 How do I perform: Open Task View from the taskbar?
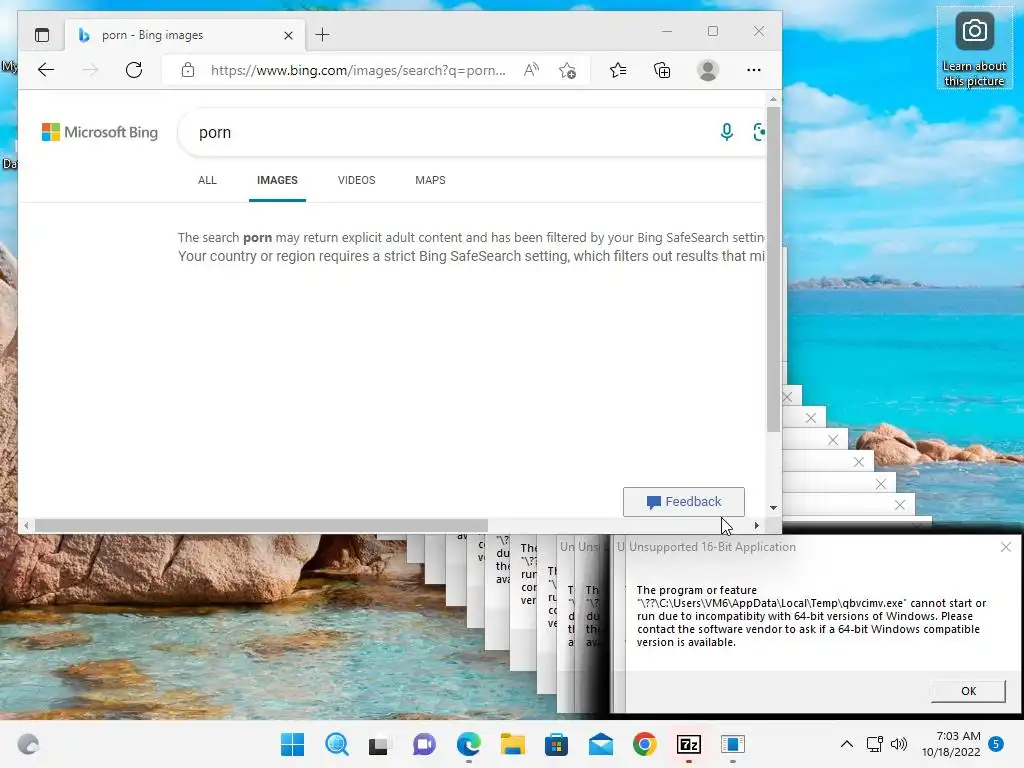pyautogui.click(x=379, y=744)
